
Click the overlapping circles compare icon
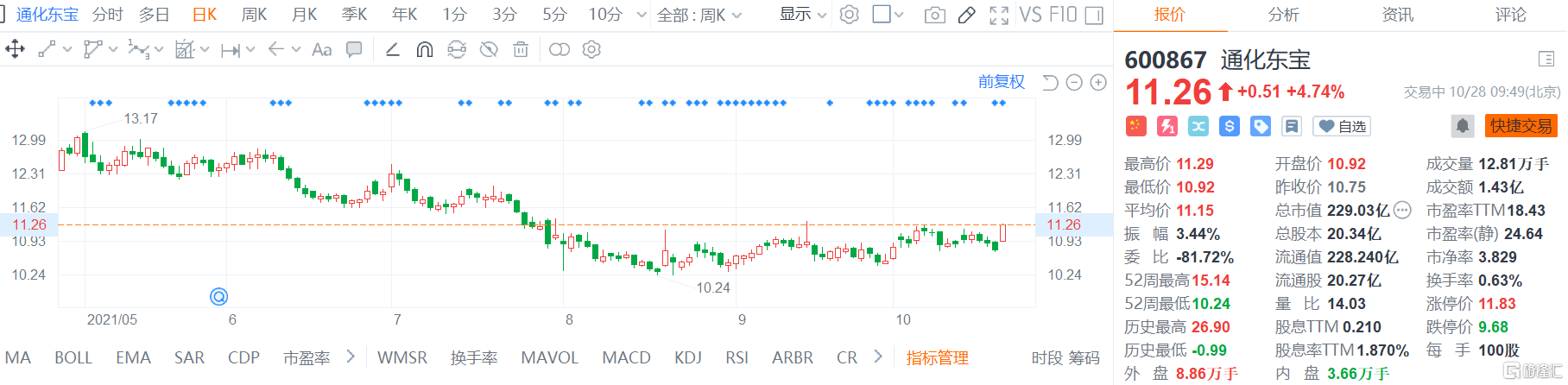pyautogui.click(x=560, y=49)
